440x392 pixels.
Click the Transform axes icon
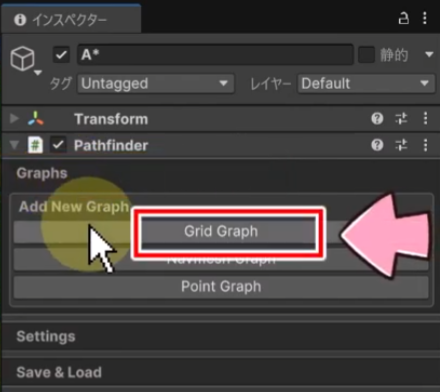point(36,119)
